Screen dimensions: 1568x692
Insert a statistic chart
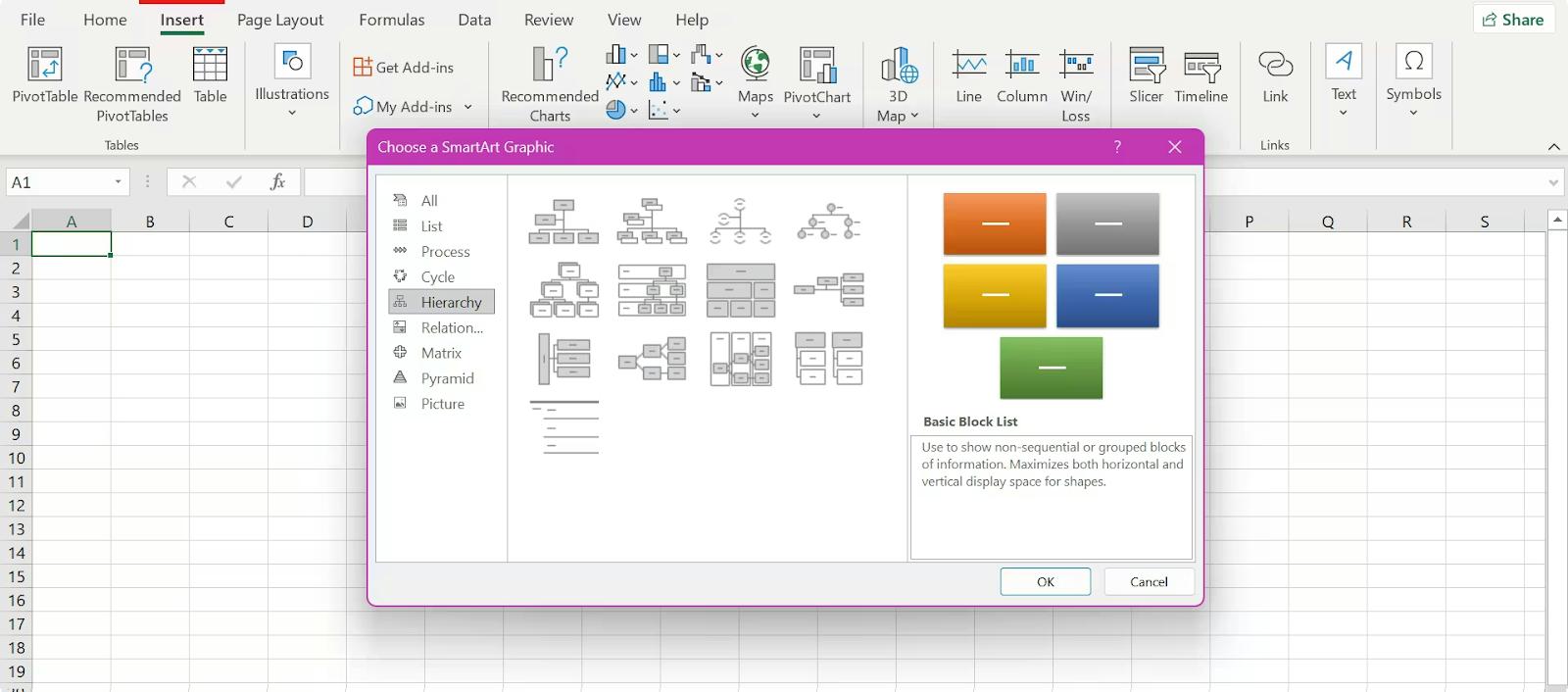point(663,82)
